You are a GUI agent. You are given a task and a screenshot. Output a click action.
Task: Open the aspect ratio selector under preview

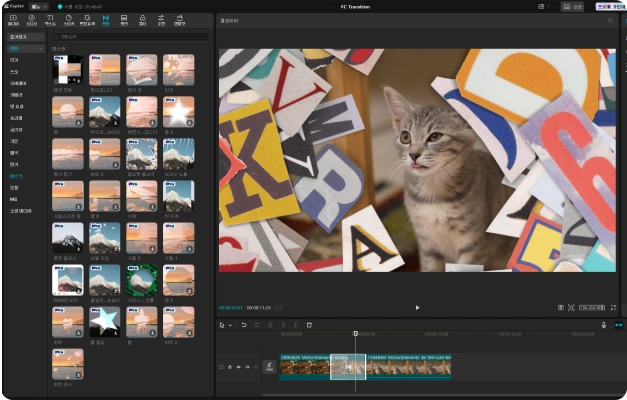pyautogui.click(x=592, y=308)
